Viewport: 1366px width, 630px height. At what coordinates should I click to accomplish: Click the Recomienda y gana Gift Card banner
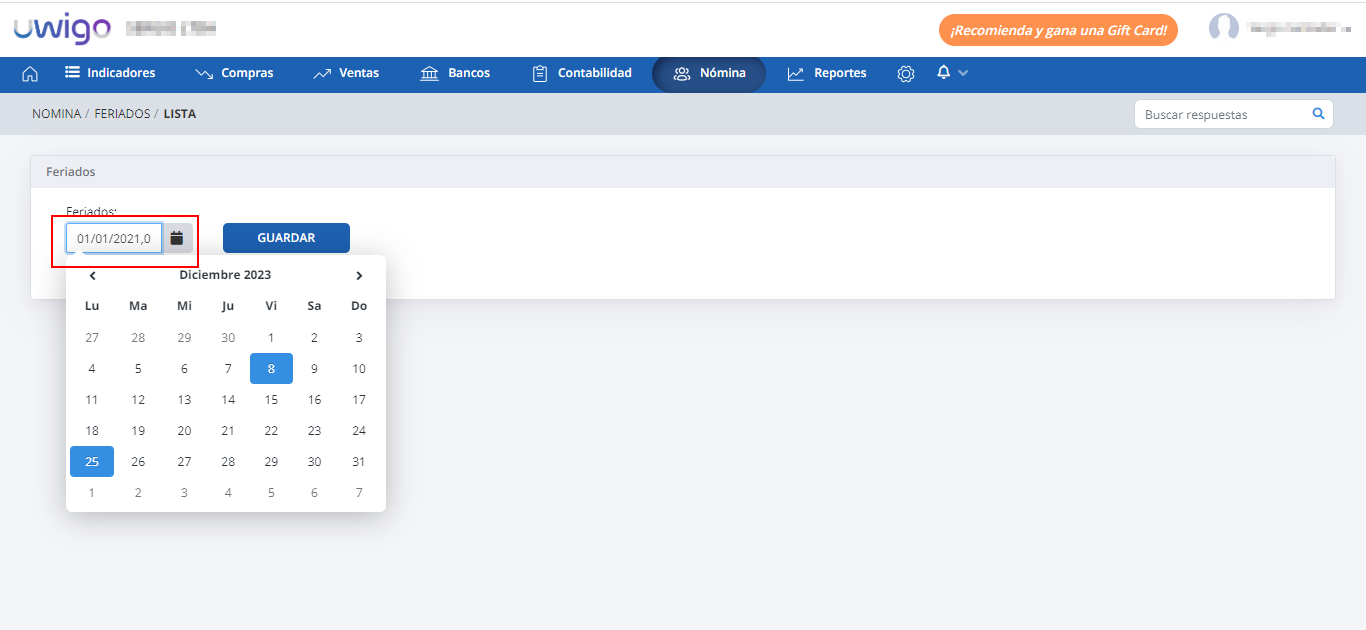(x=1058, y=30)
